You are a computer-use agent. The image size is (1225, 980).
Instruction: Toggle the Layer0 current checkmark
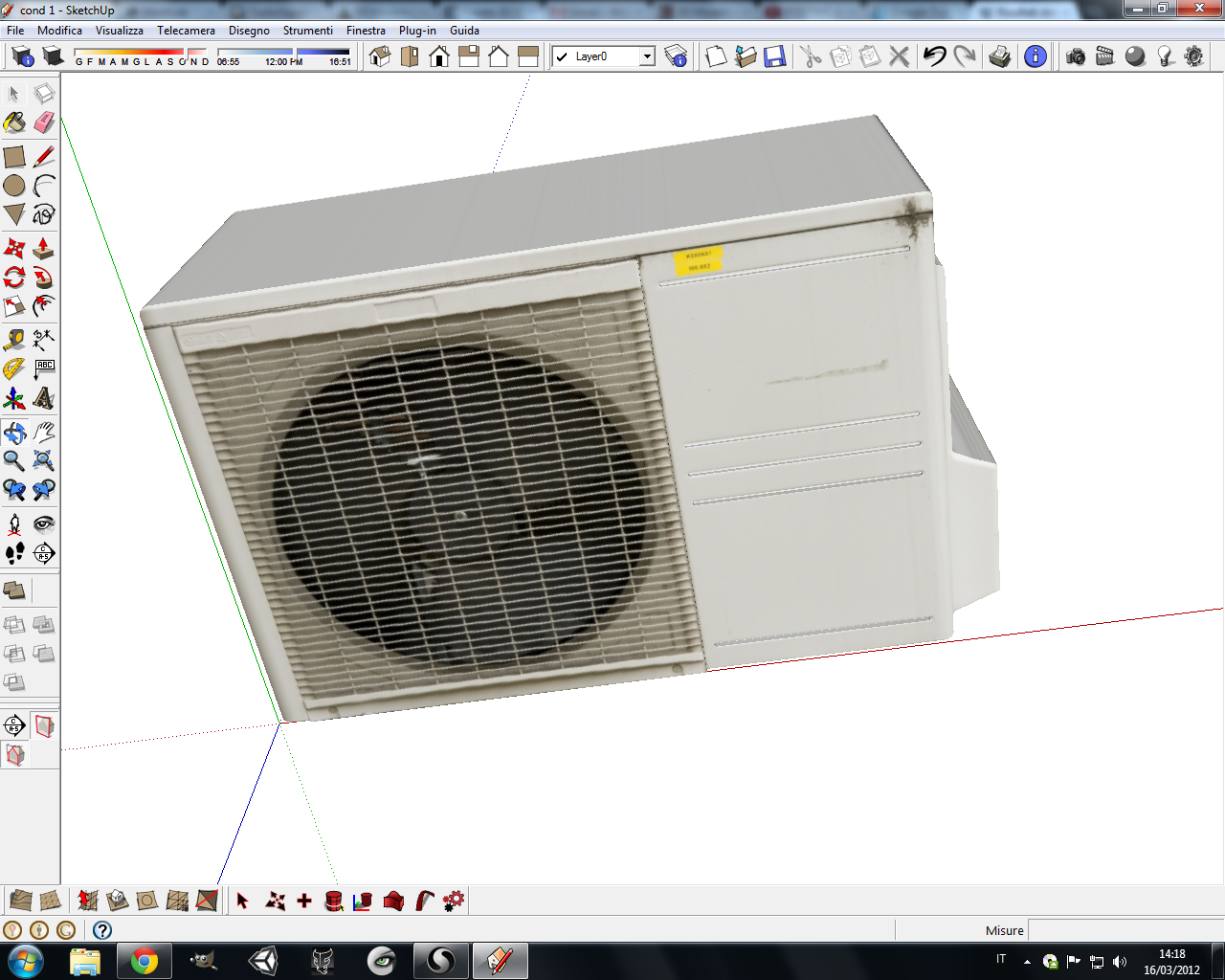[x=563, y=56]
